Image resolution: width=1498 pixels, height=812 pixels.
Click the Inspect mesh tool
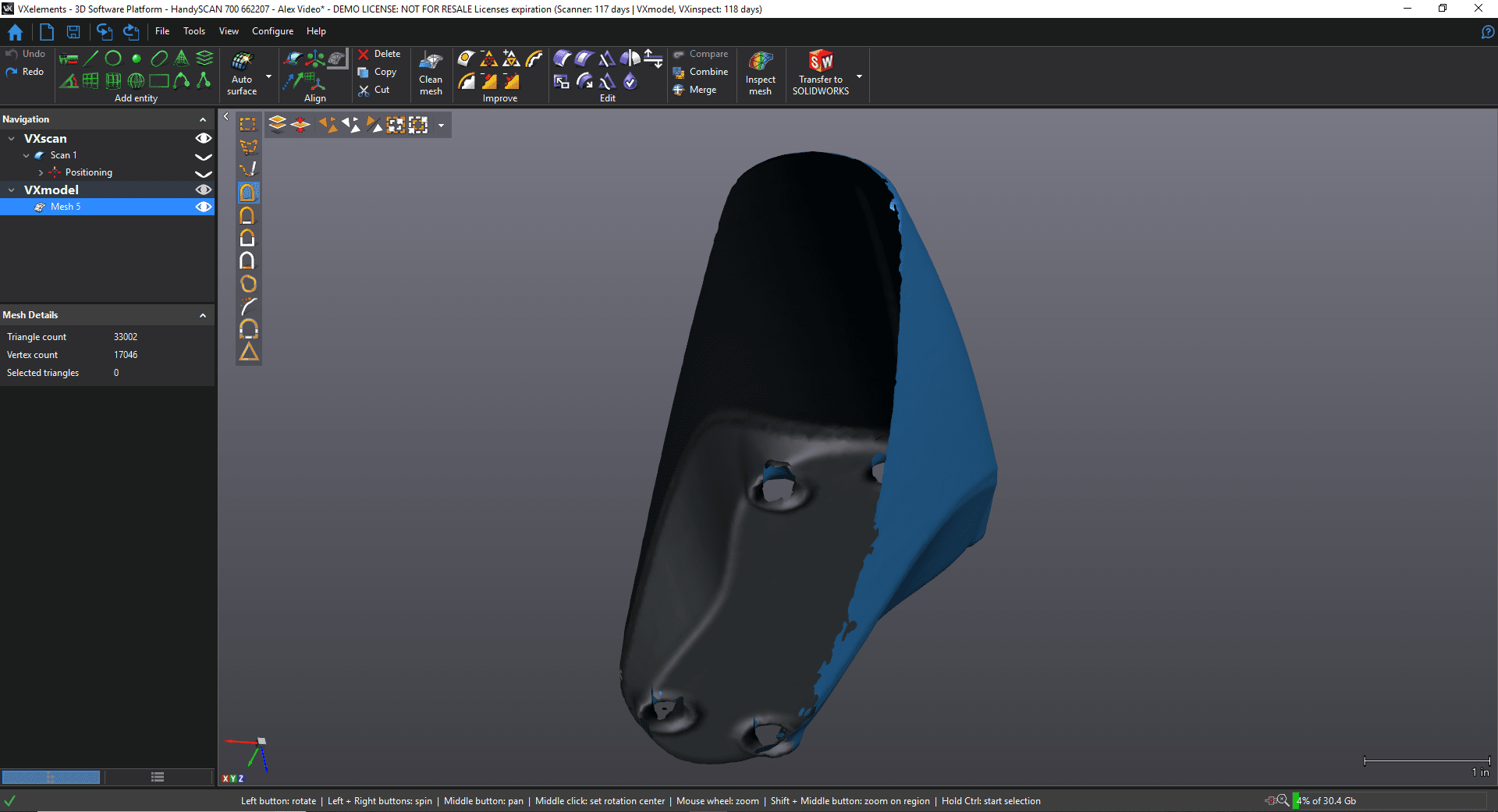[x=760, y=73]
